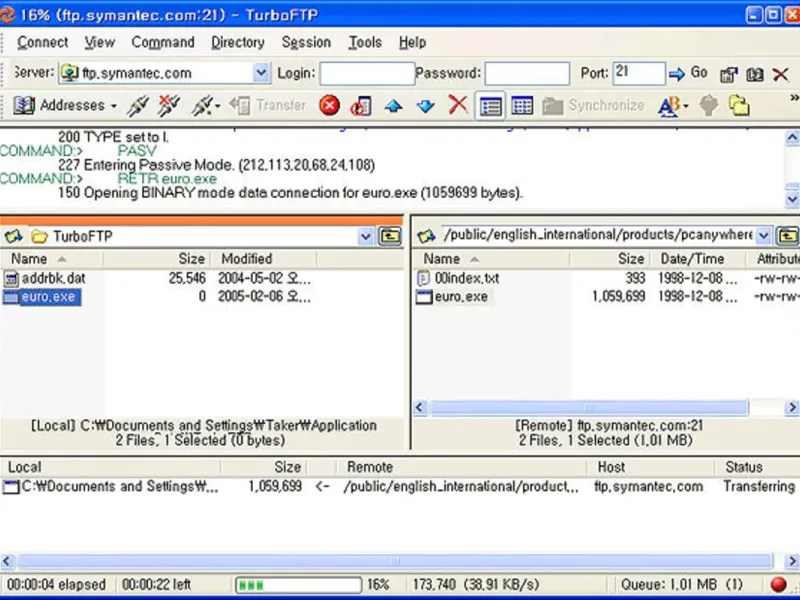This screenshot has height=600, width=800.
Task: Expand the Server address dropdown
Action: tap(261, 73)
